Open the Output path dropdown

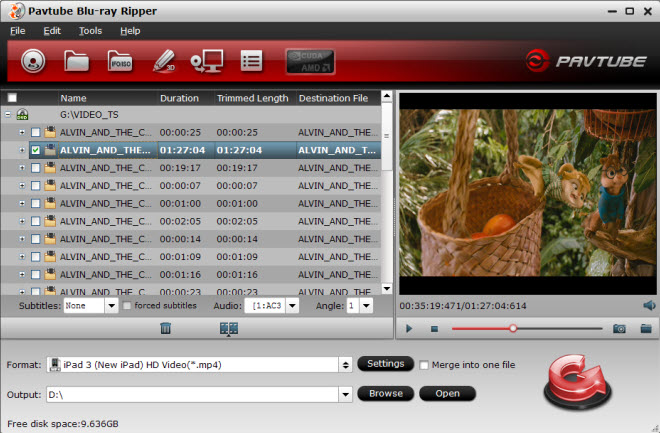coord(346,395)
